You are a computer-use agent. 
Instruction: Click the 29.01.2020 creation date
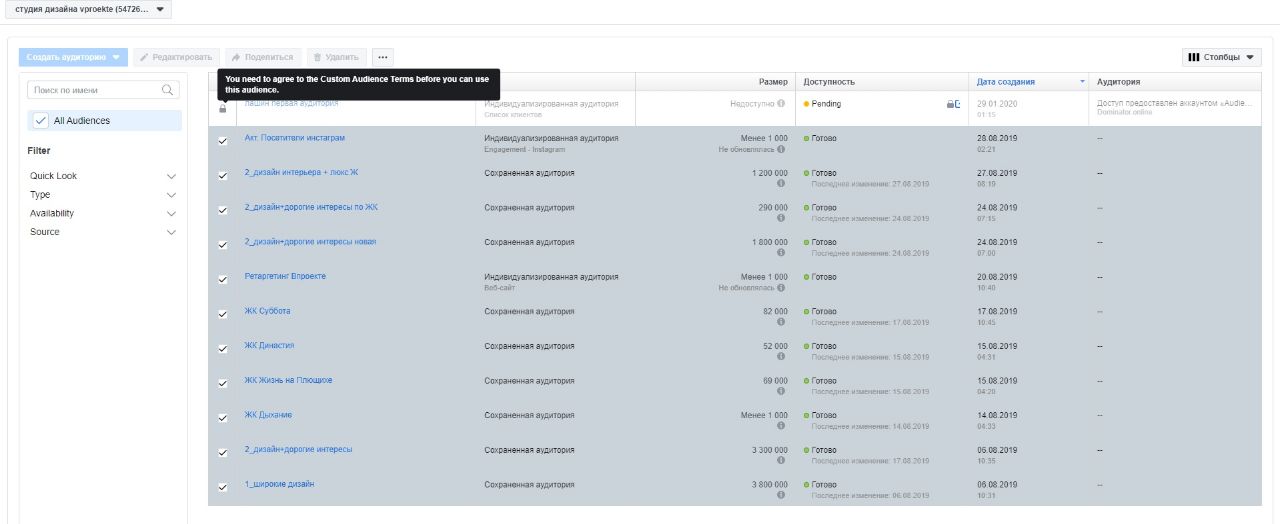tap(997, 104)
